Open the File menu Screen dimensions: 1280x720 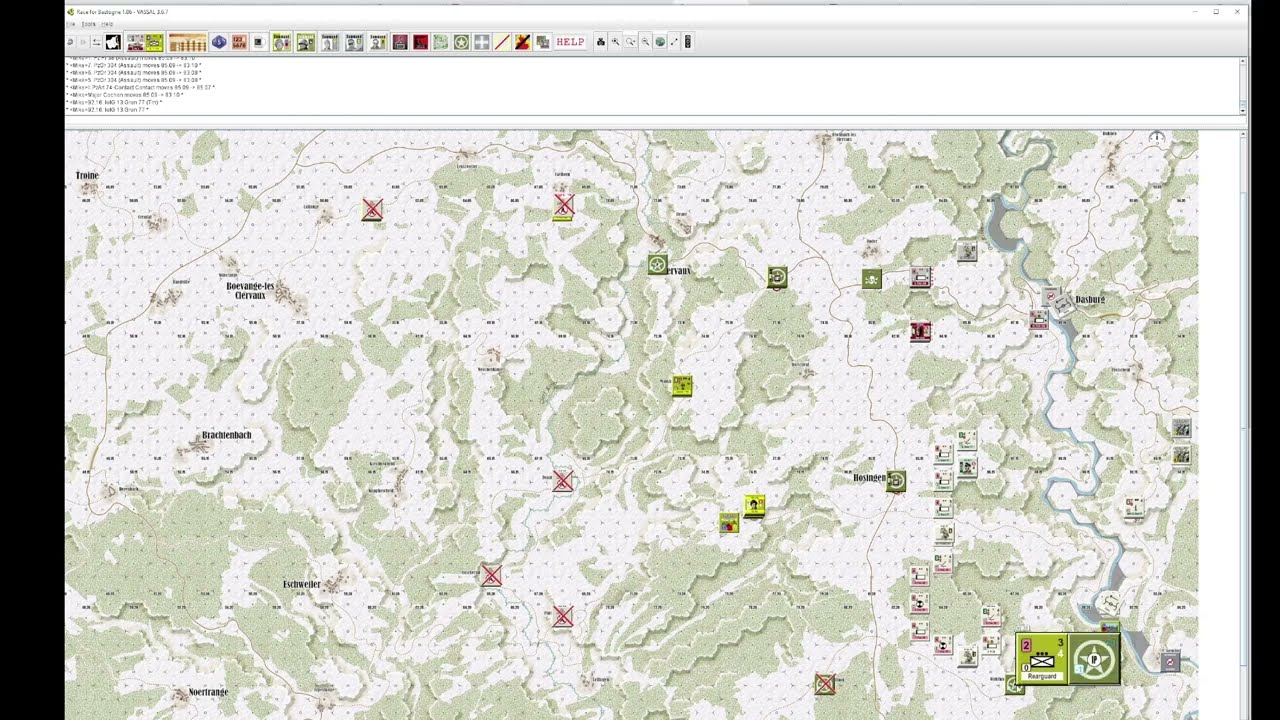pyautogui.click(x=71, y=24)
